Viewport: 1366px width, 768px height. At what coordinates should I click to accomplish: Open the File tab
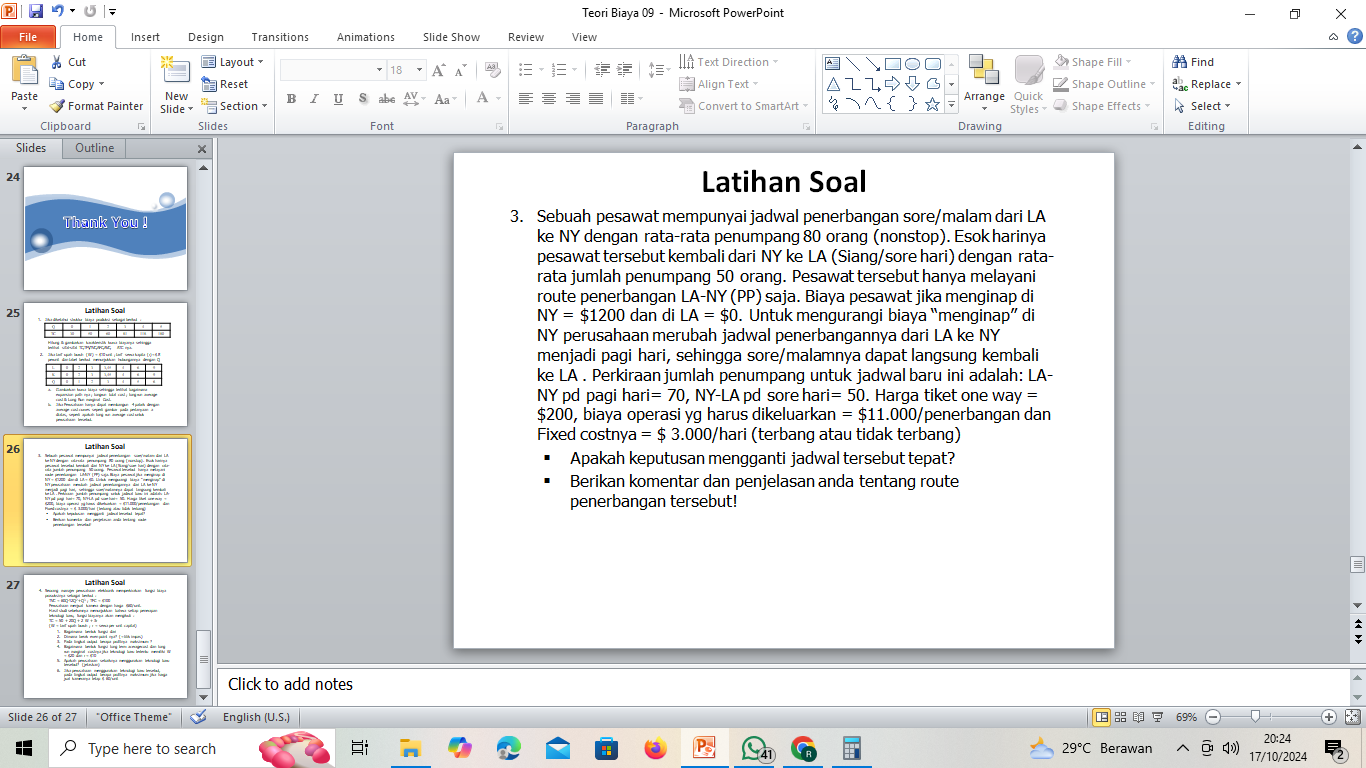pyautogui.click(x=28, y=37)
